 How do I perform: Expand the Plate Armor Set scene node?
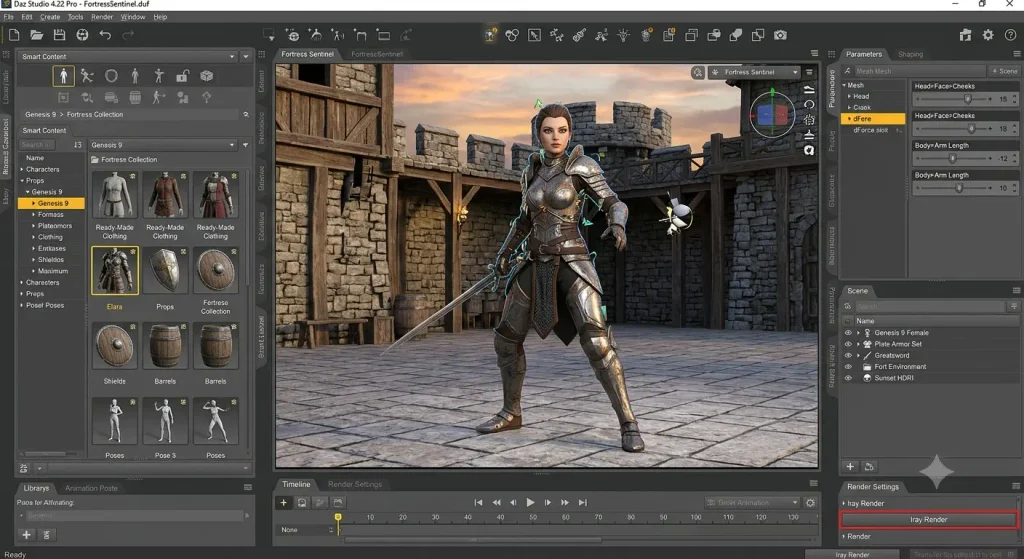(858, 344)
